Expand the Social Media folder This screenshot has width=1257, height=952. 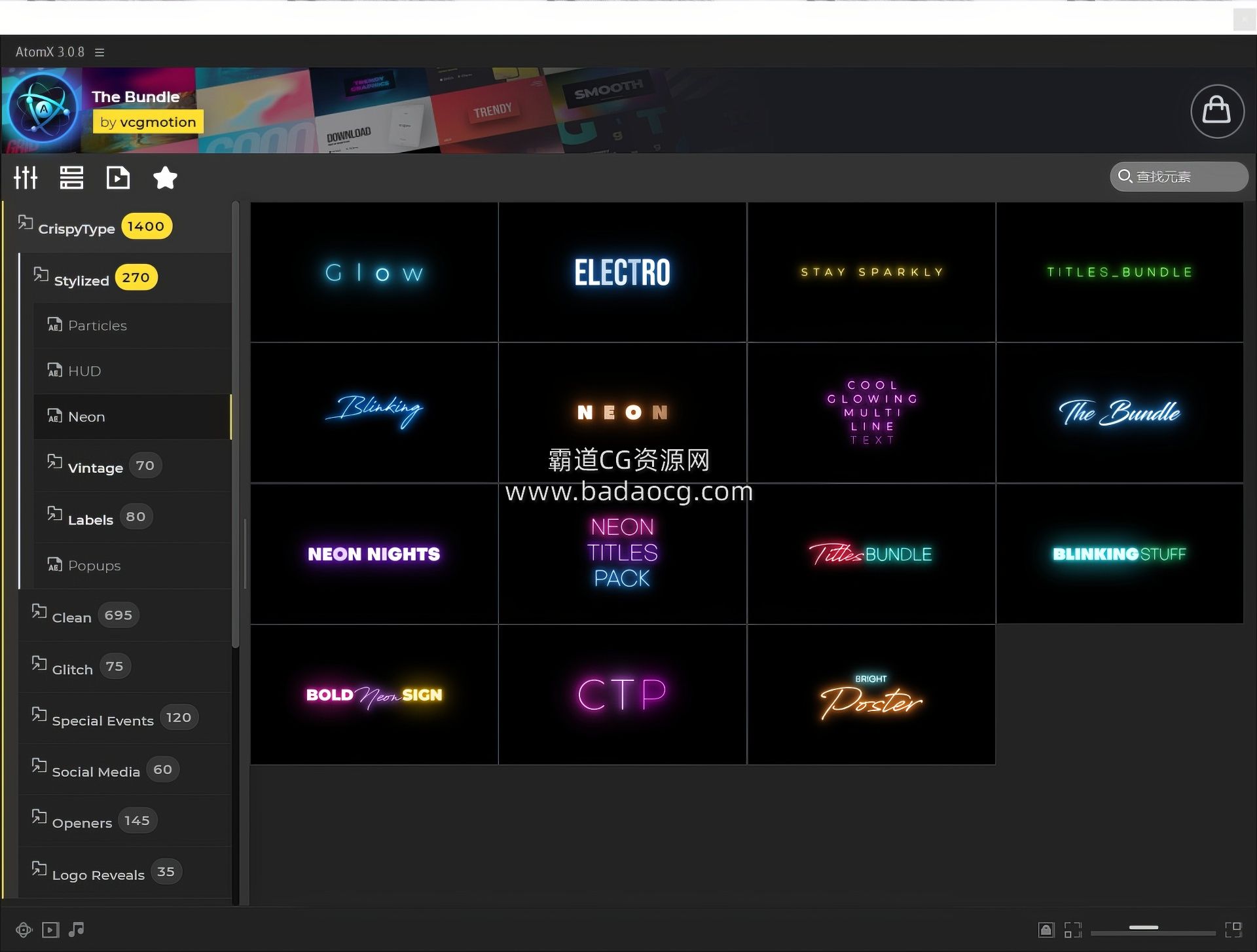[125, 770]
